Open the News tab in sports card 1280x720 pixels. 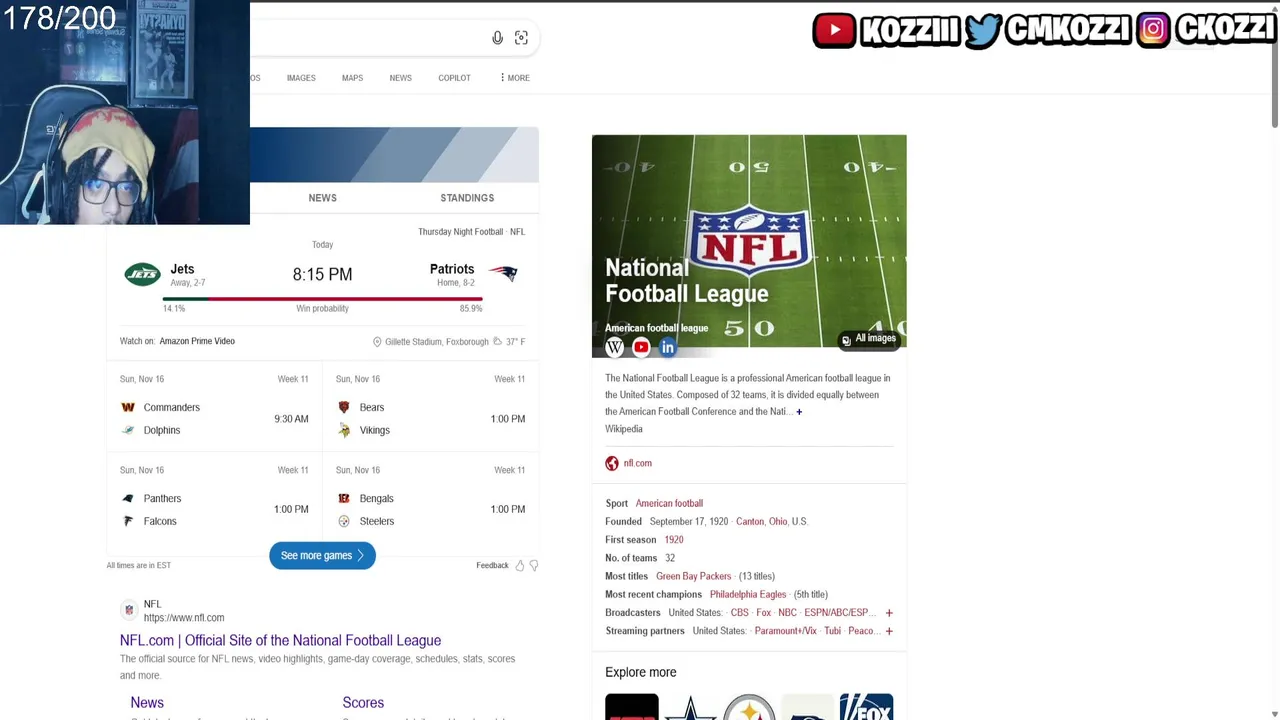pos(322,198)
